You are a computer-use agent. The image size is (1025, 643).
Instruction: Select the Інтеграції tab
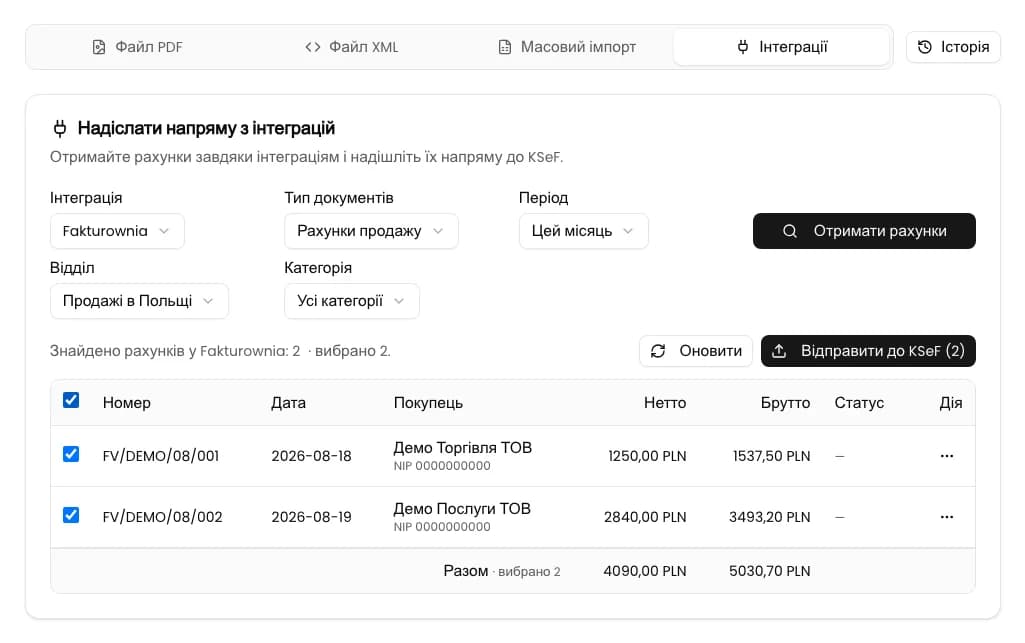tap(781, 47)
